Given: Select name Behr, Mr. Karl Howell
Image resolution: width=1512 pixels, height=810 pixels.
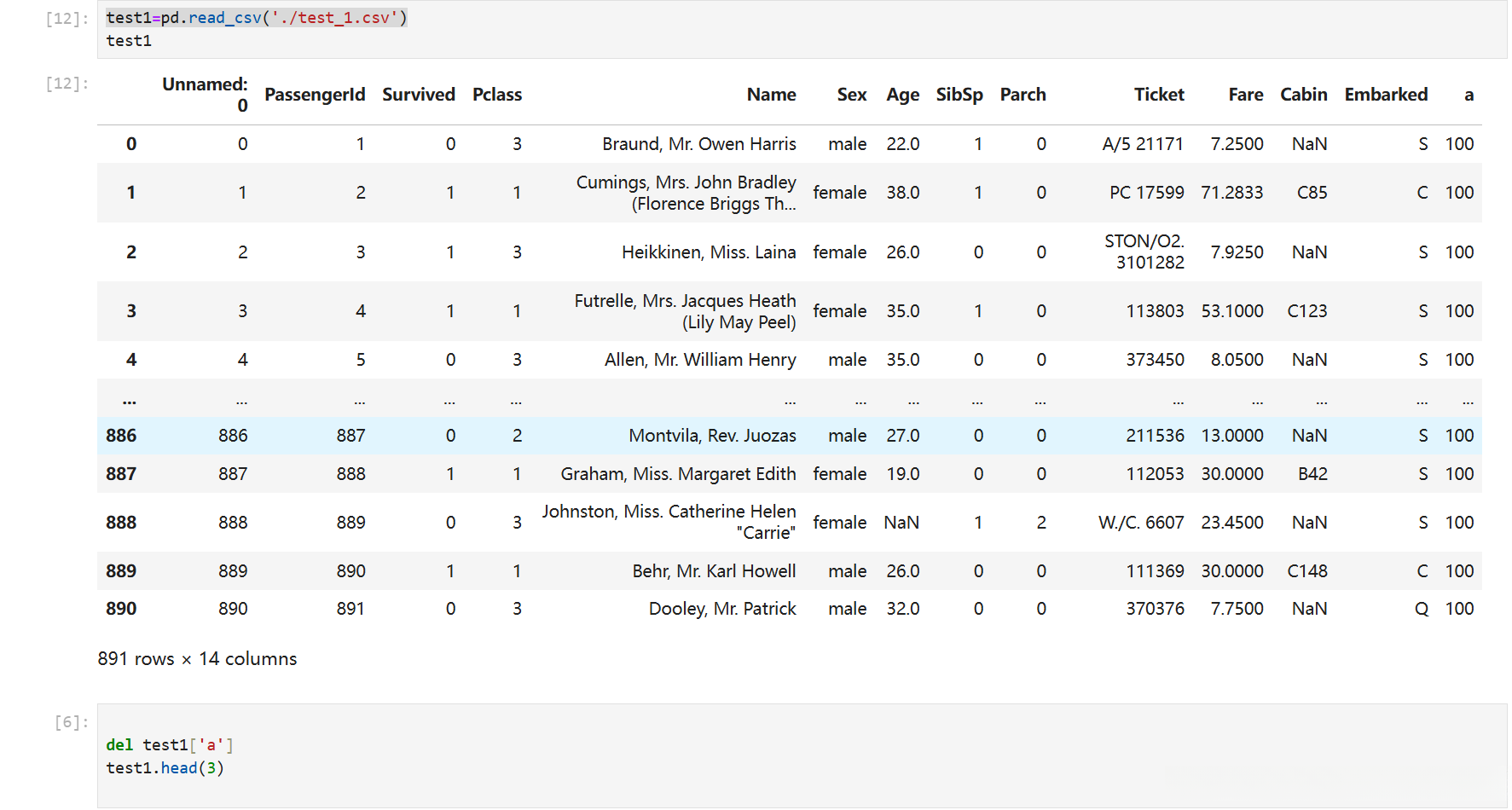Looking at the screenshot, I should 714,571.
